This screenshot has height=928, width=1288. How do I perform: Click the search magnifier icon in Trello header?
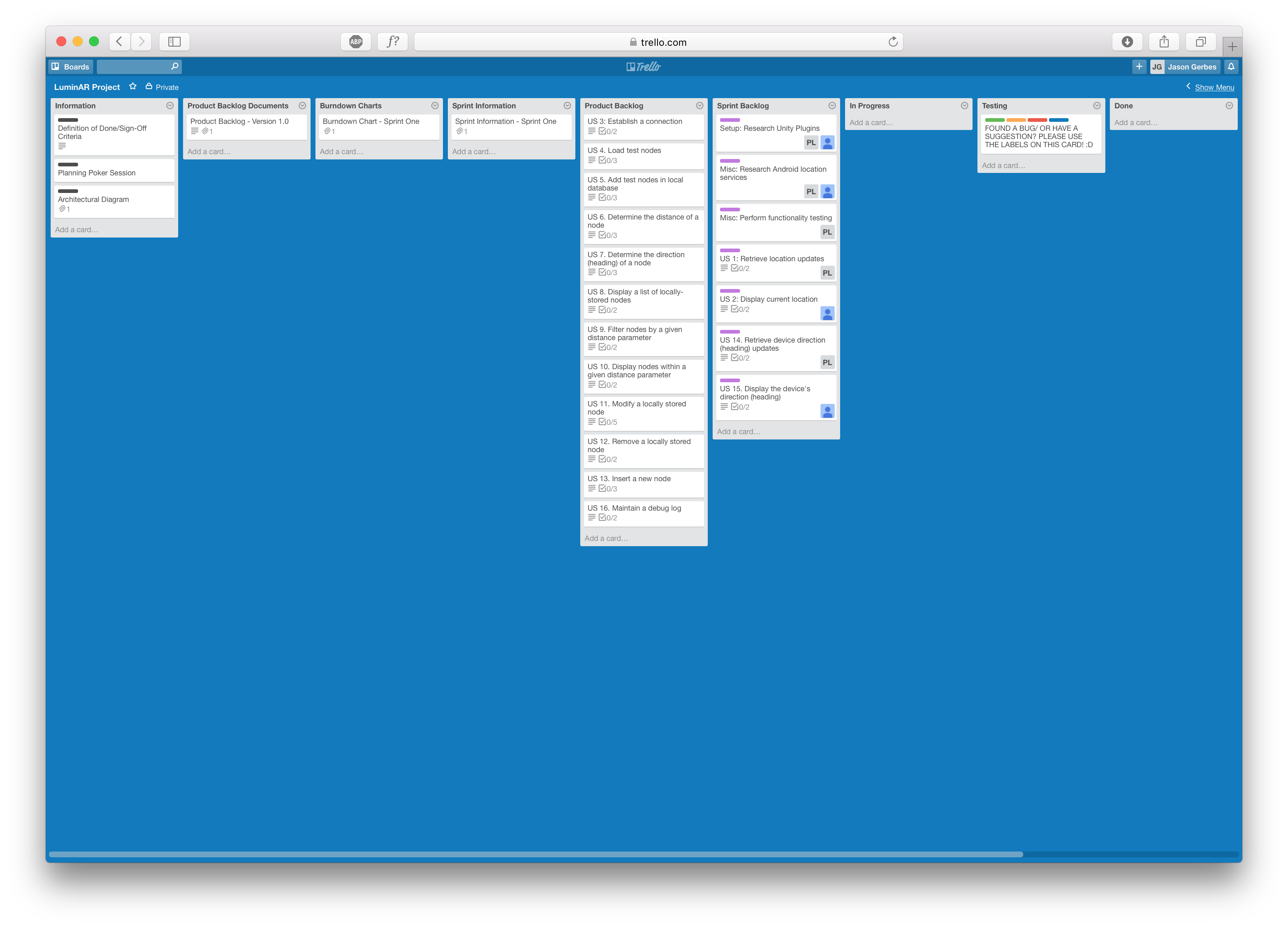pos(174,67)
